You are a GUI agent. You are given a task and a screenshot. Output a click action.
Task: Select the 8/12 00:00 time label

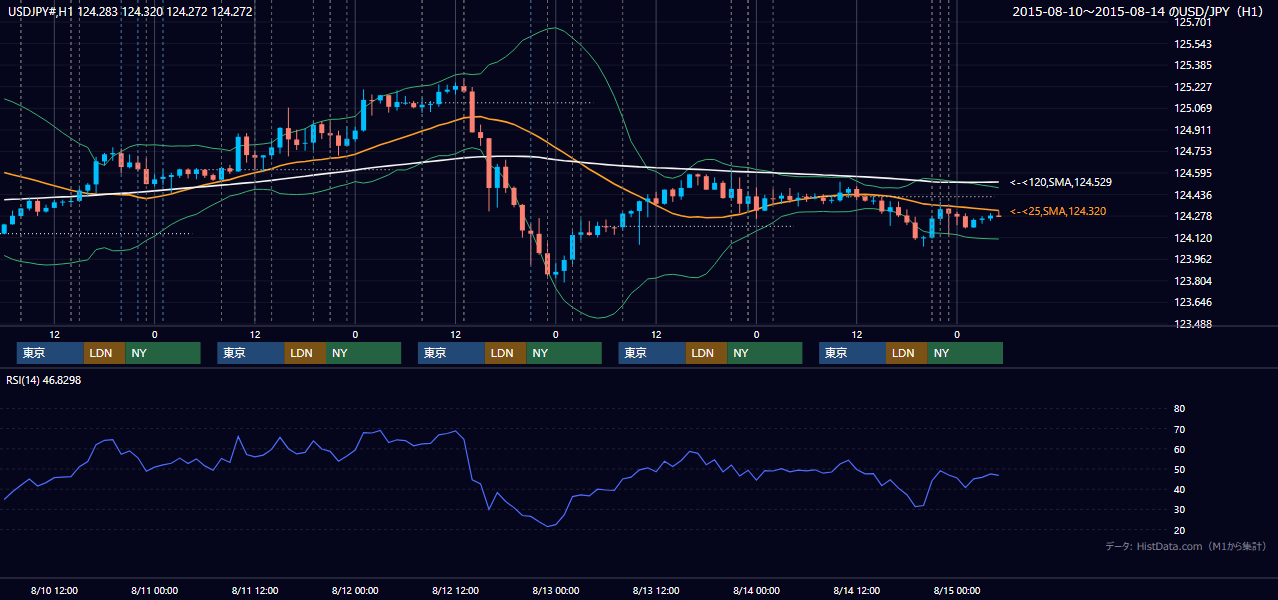coord(355,590)
